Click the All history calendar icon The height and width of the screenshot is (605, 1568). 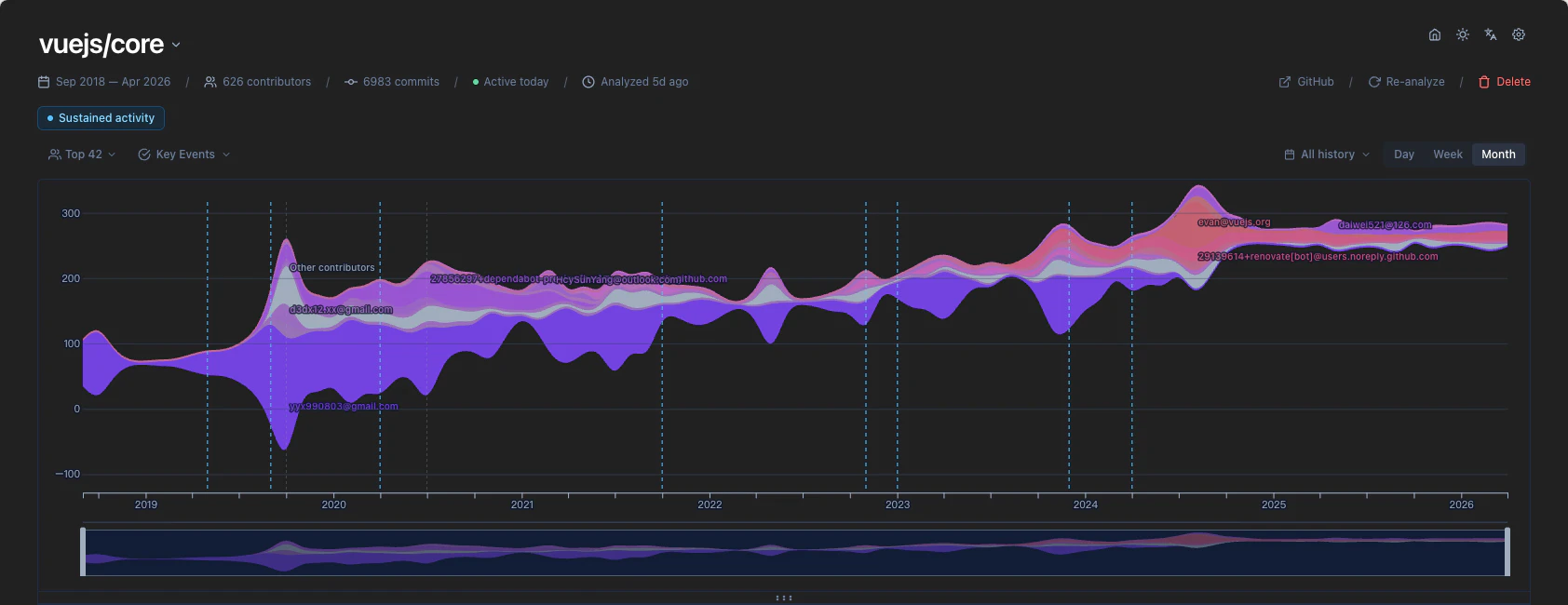[x=1290, y=155]
